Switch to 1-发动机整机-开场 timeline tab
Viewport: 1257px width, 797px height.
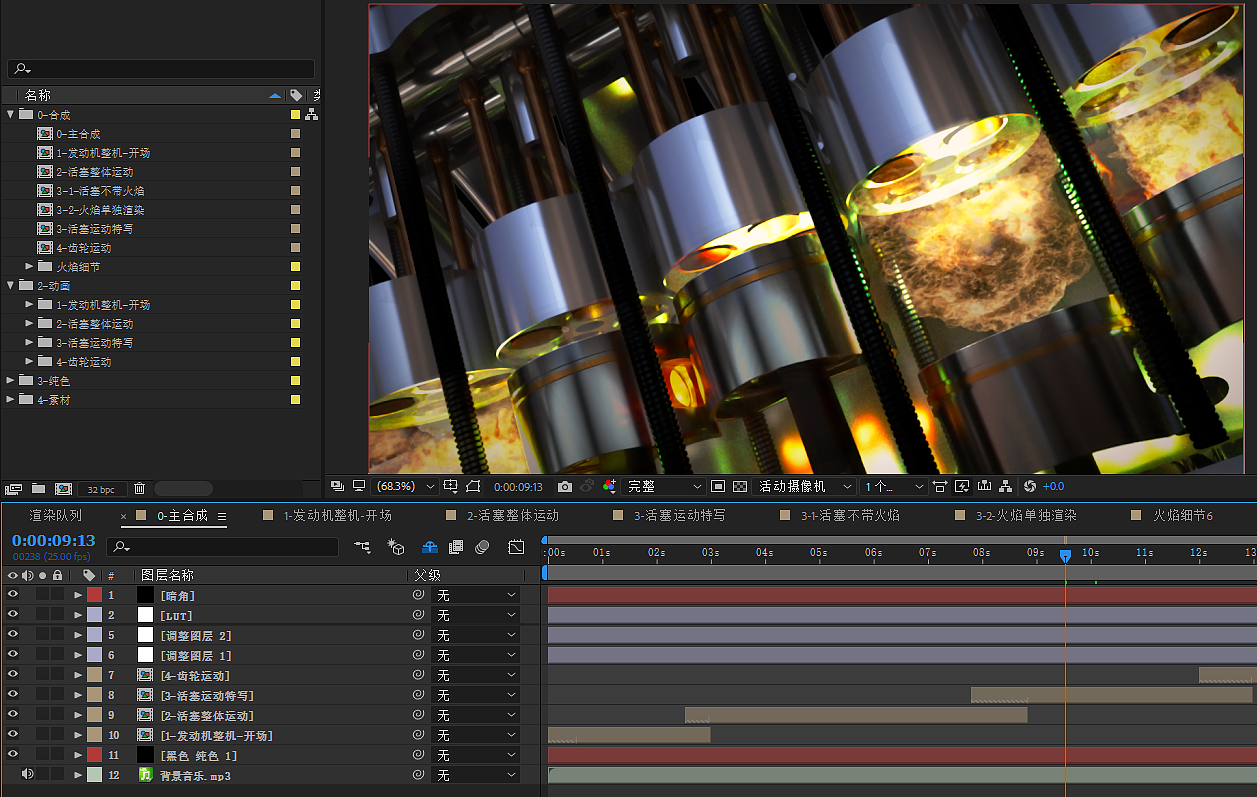click(337, 516)
